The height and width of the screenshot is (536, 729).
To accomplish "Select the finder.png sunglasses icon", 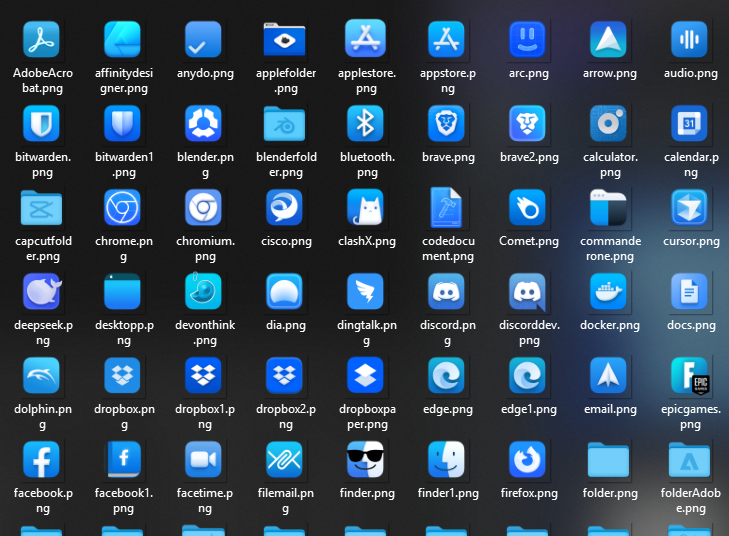I will pyautogui.click(x=365, y=460).
